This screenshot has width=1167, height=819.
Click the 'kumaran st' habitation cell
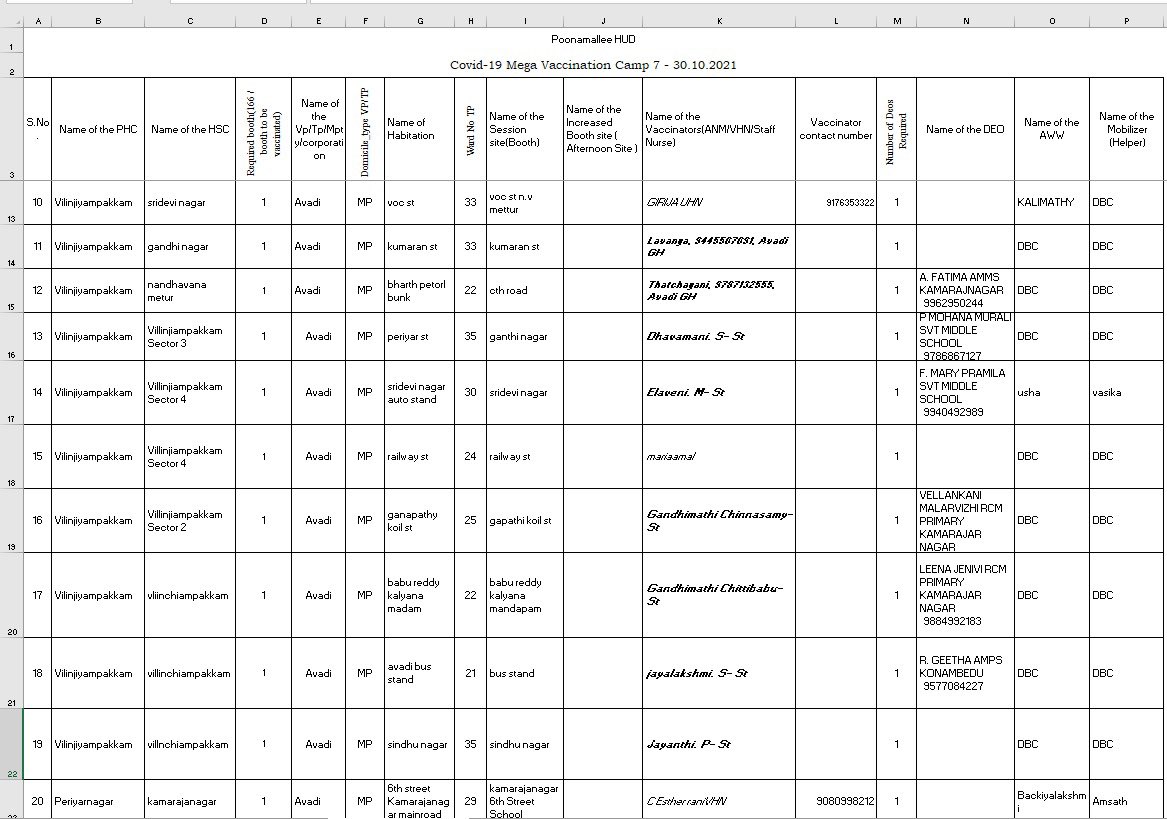tap(420, 246)
